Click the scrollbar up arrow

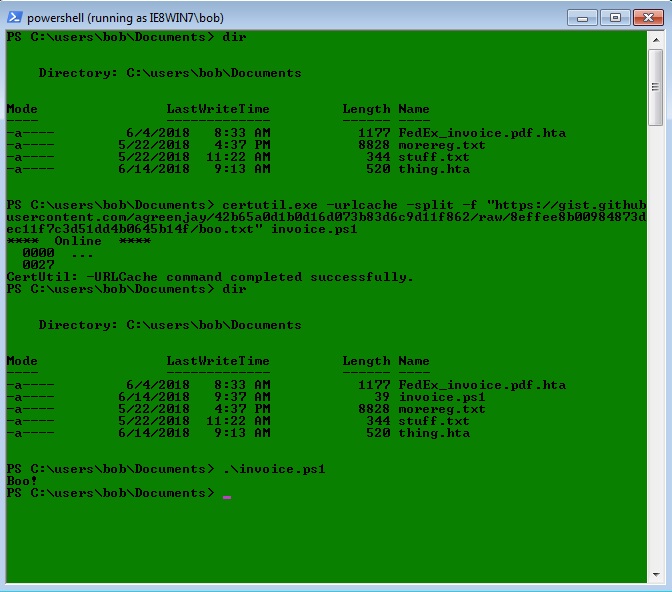(x=656, y=40)
